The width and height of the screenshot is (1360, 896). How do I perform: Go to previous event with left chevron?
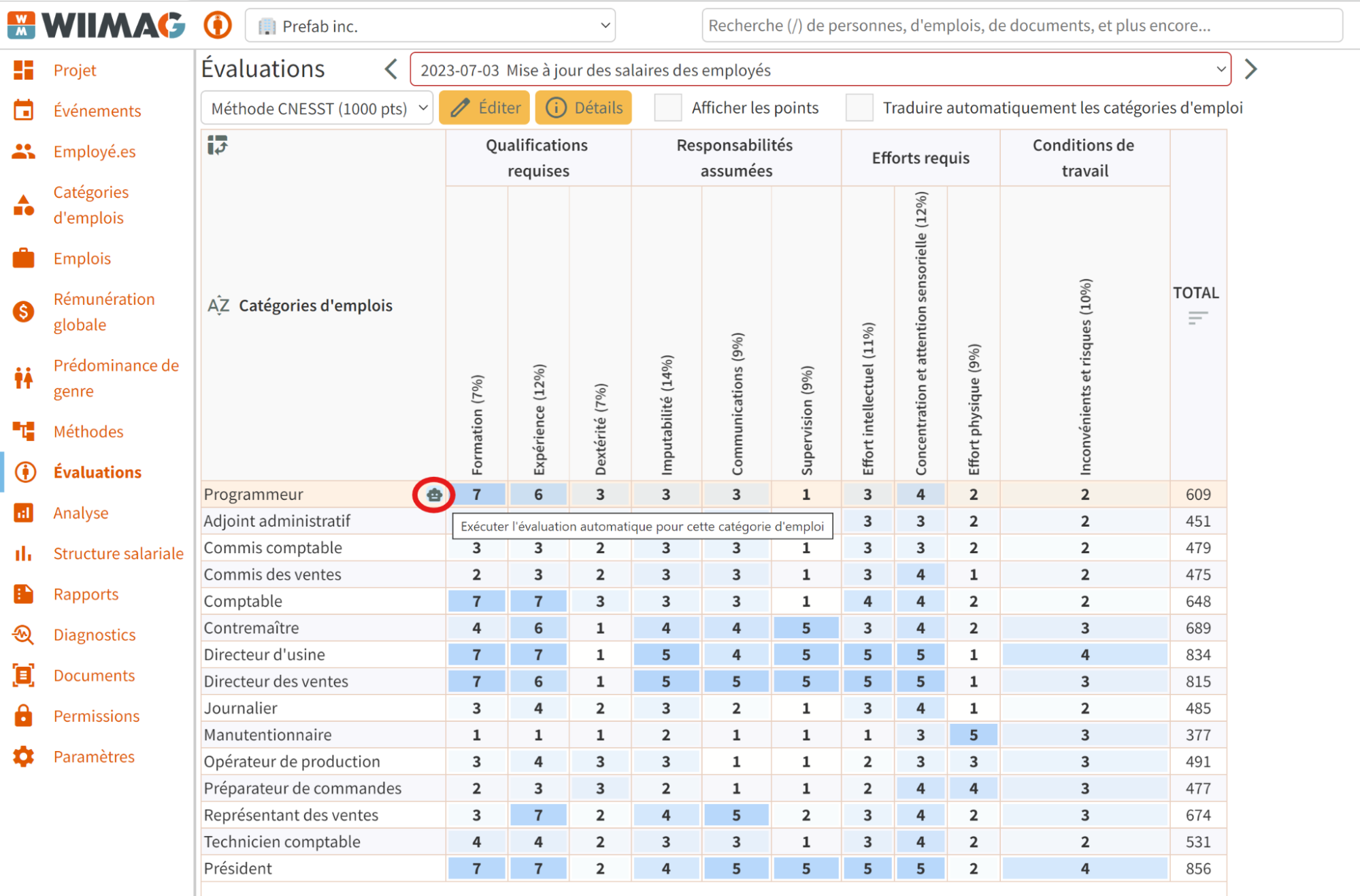[391, 69]
